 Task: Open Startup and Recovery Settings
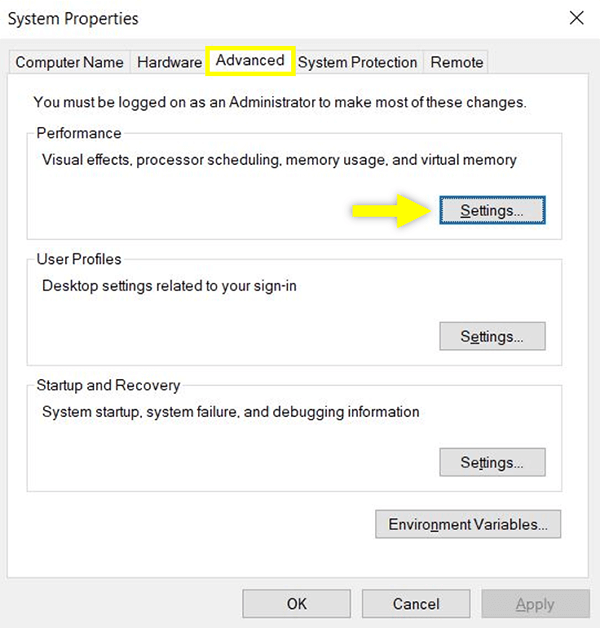[x=492, y=463]
